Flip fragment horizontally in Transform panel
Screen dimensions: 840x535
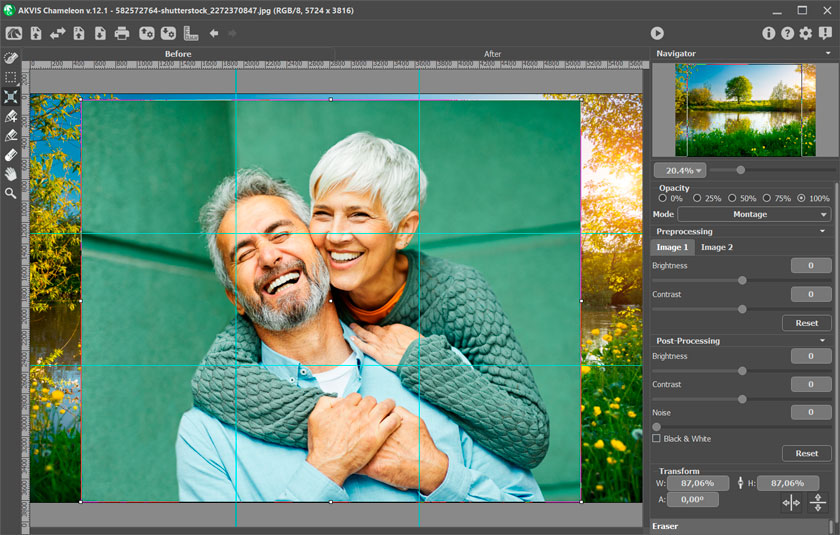[x=791, y=502]
